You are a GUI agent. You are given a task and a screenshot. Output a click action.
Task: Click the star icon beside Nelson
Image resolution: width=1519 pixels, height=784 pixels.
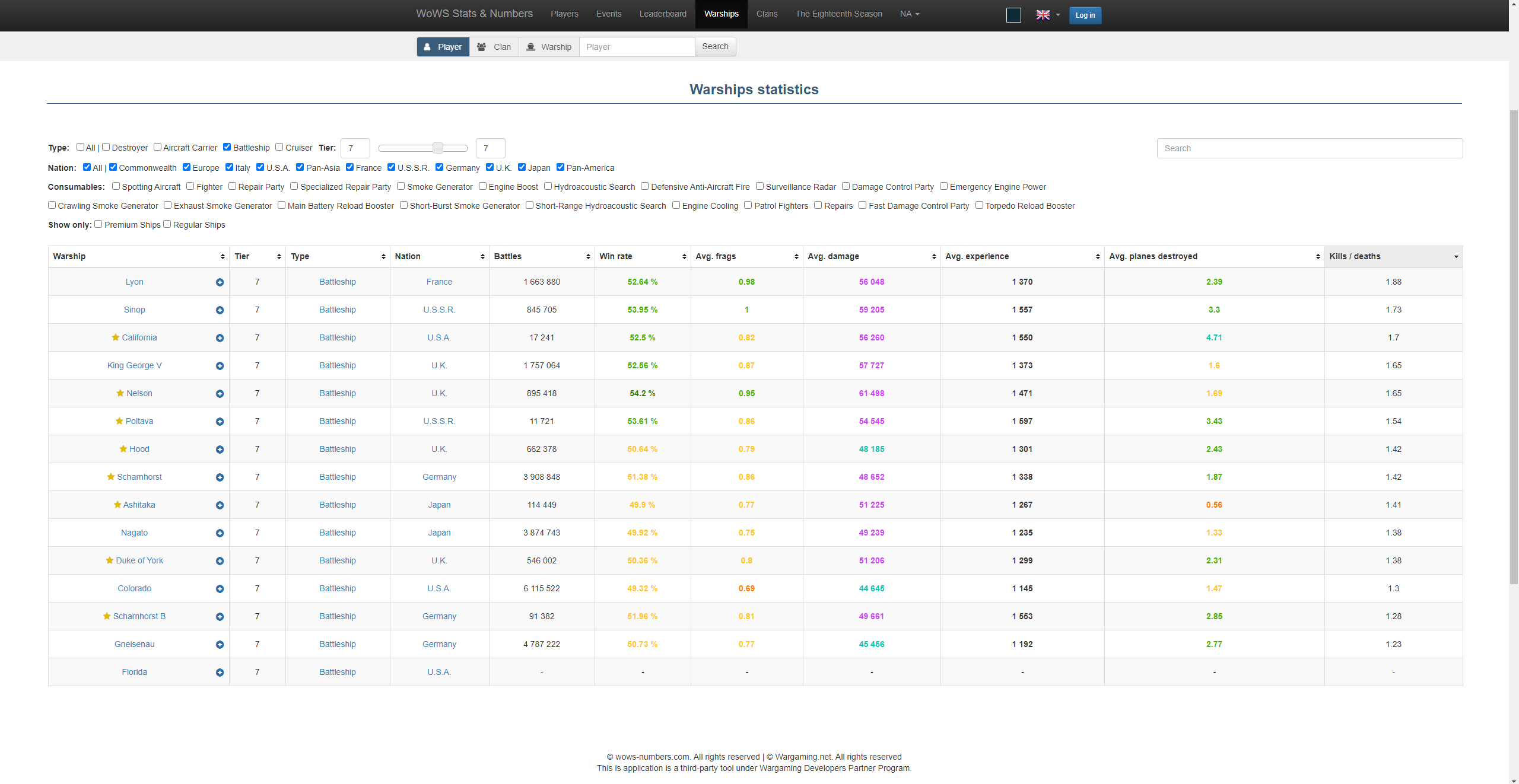point(120,393)
